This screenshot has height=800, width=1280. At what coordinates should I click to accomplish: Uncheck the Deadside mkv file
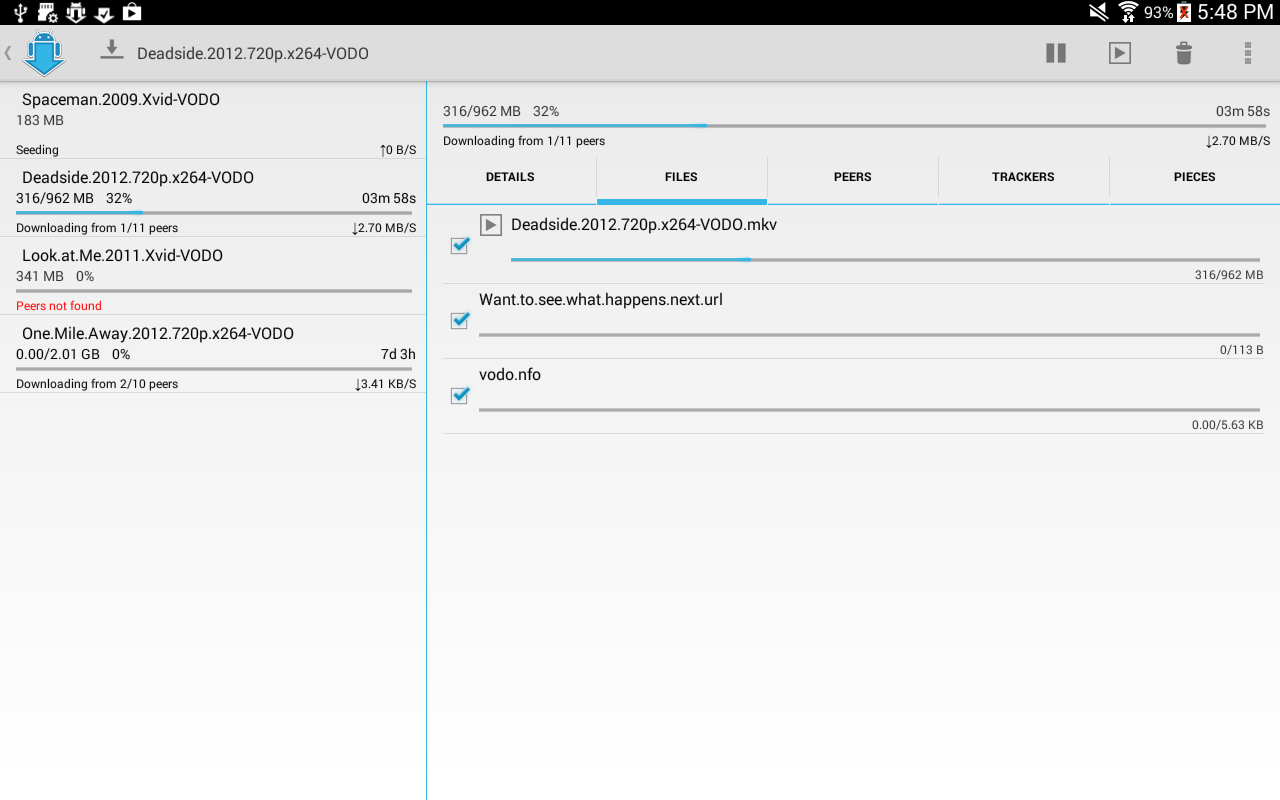[x=459, y=245]
